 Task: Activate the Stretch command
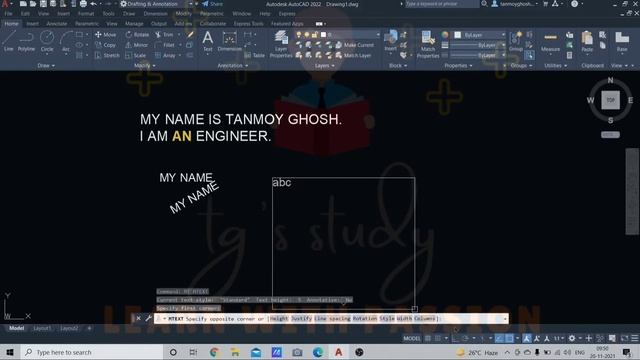pos(107,55)
